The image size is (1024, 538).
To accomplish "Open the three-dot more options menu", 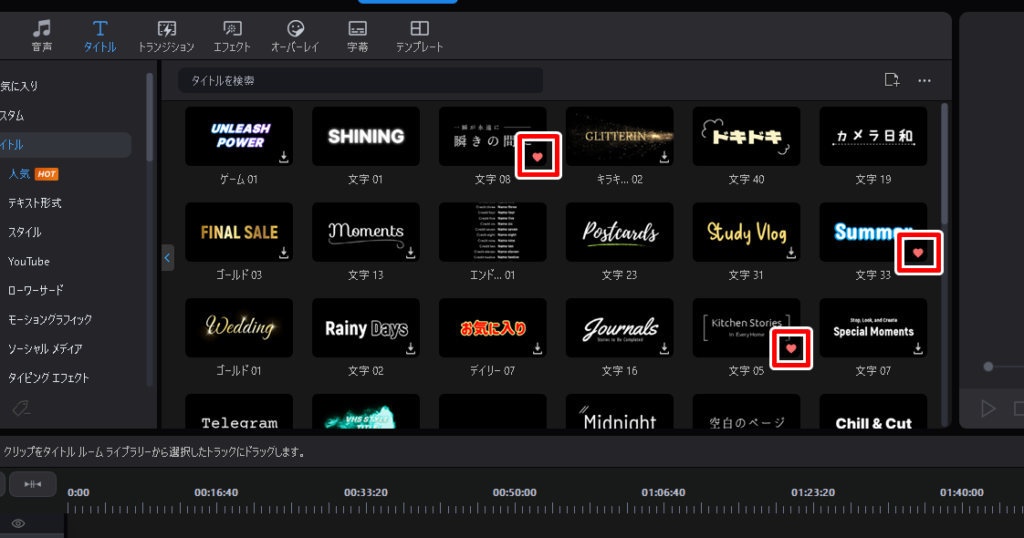I will pyautogui.click(x=924, y=80).
